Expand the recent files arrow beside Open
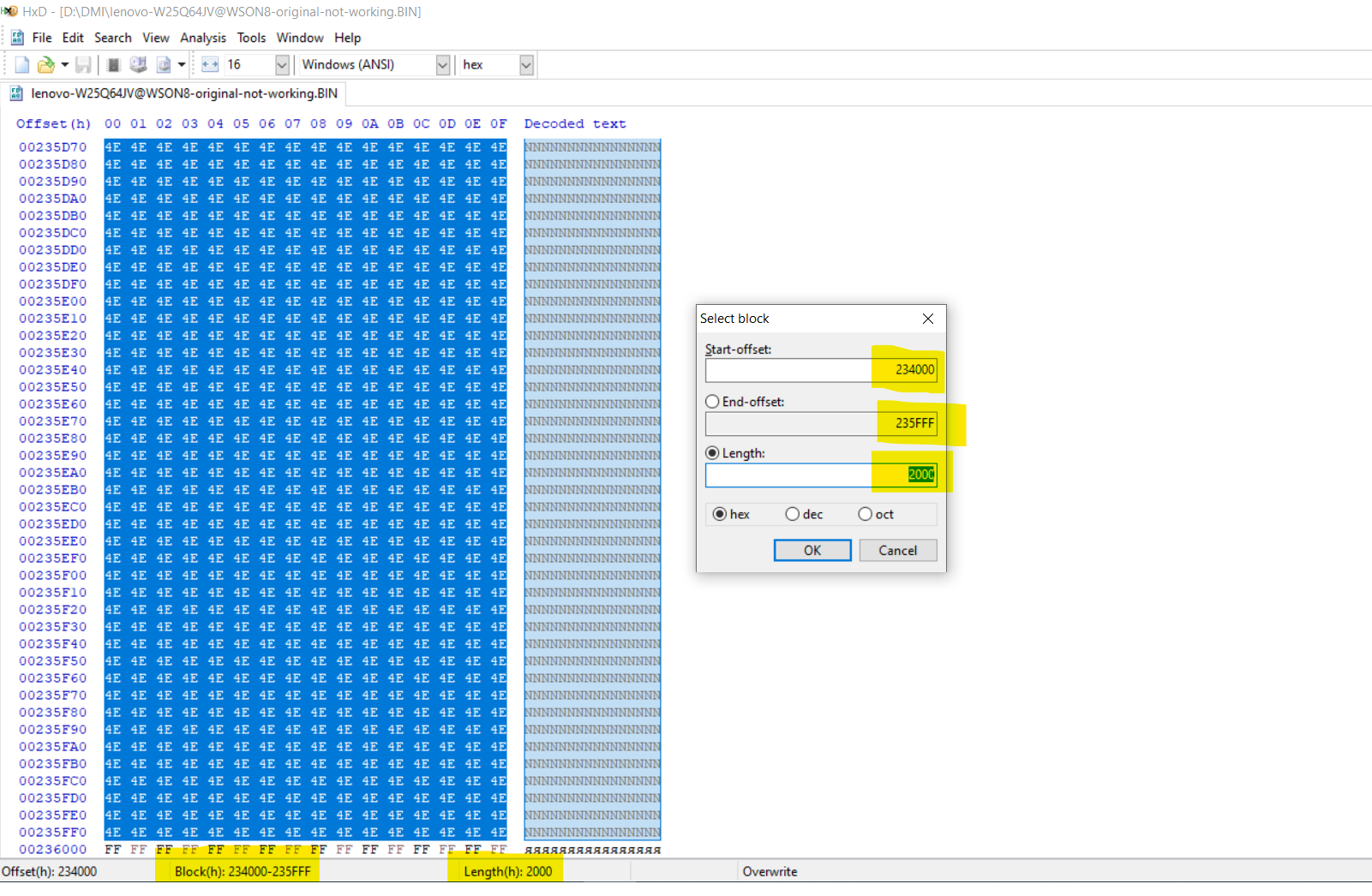Screen dimensions: 1372x896 (64, 65)
